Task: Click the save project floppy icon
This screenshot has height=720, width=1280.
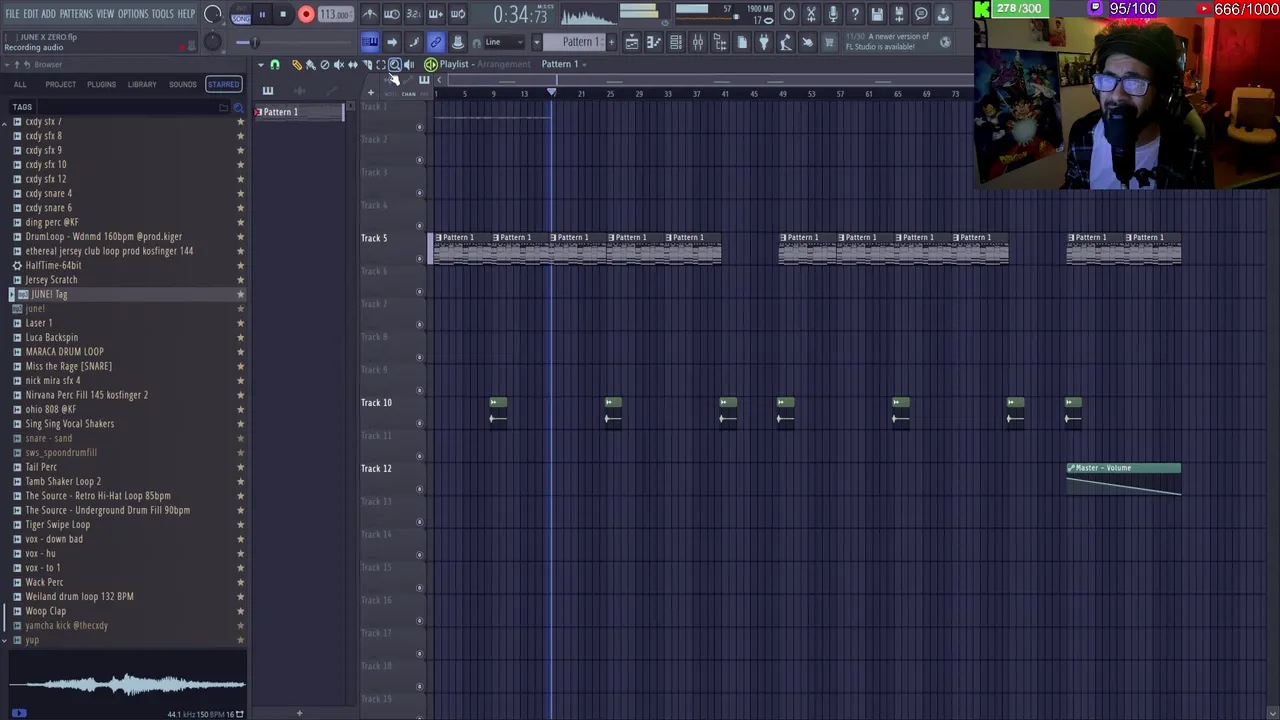Action: [877, 14]
